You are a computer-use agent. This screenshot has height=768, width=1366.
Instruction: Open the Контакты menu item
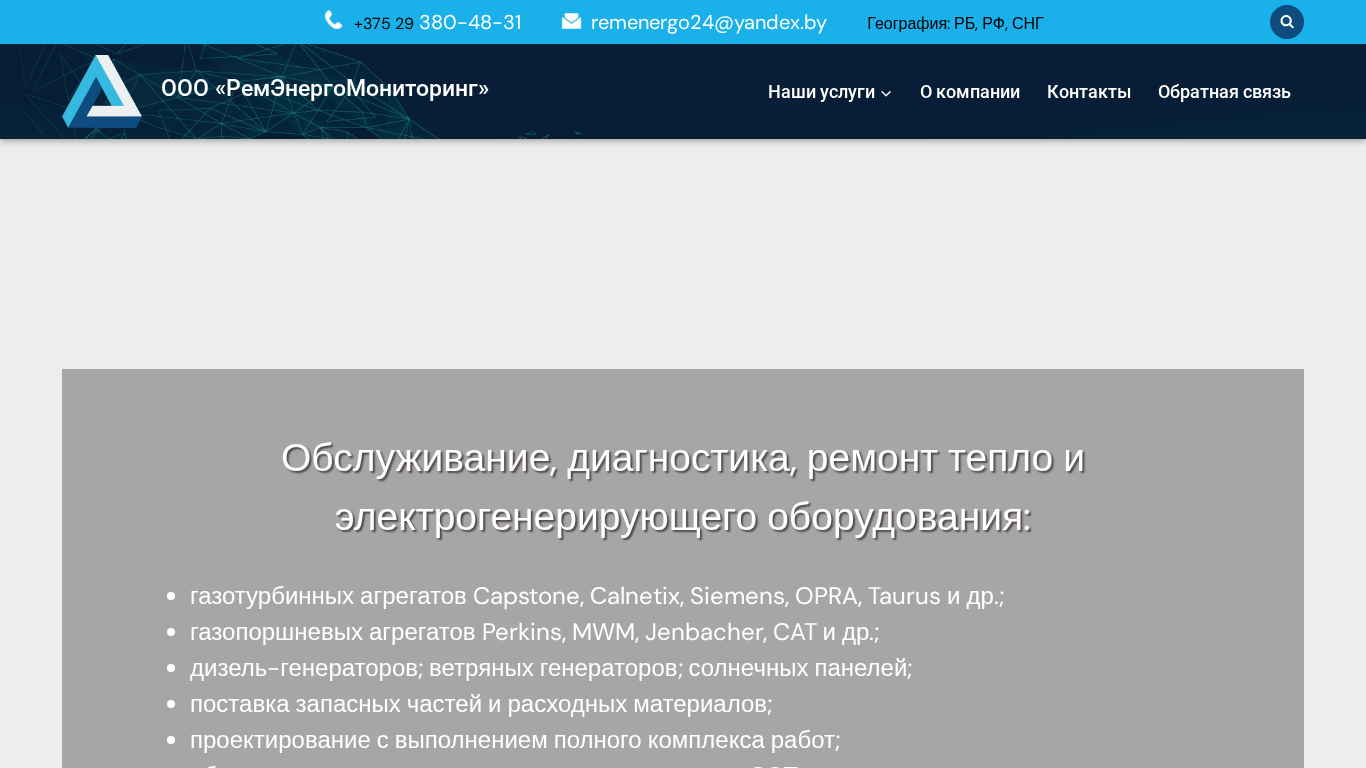click(x=1089, y=92)
